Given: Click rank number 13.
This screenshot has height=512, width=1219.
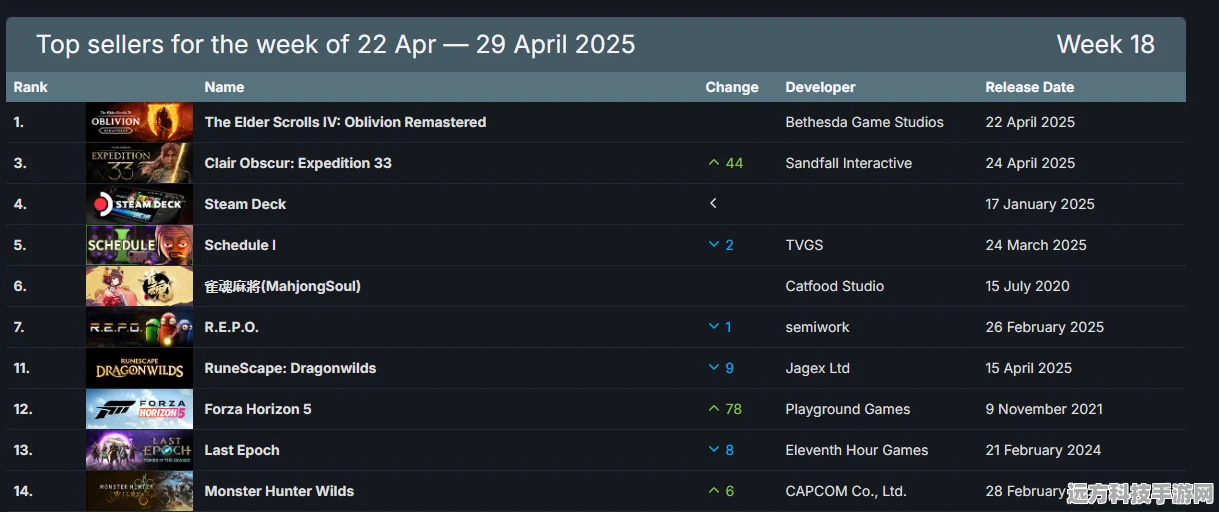Looking at the screenshot, I should click(23, 450).
